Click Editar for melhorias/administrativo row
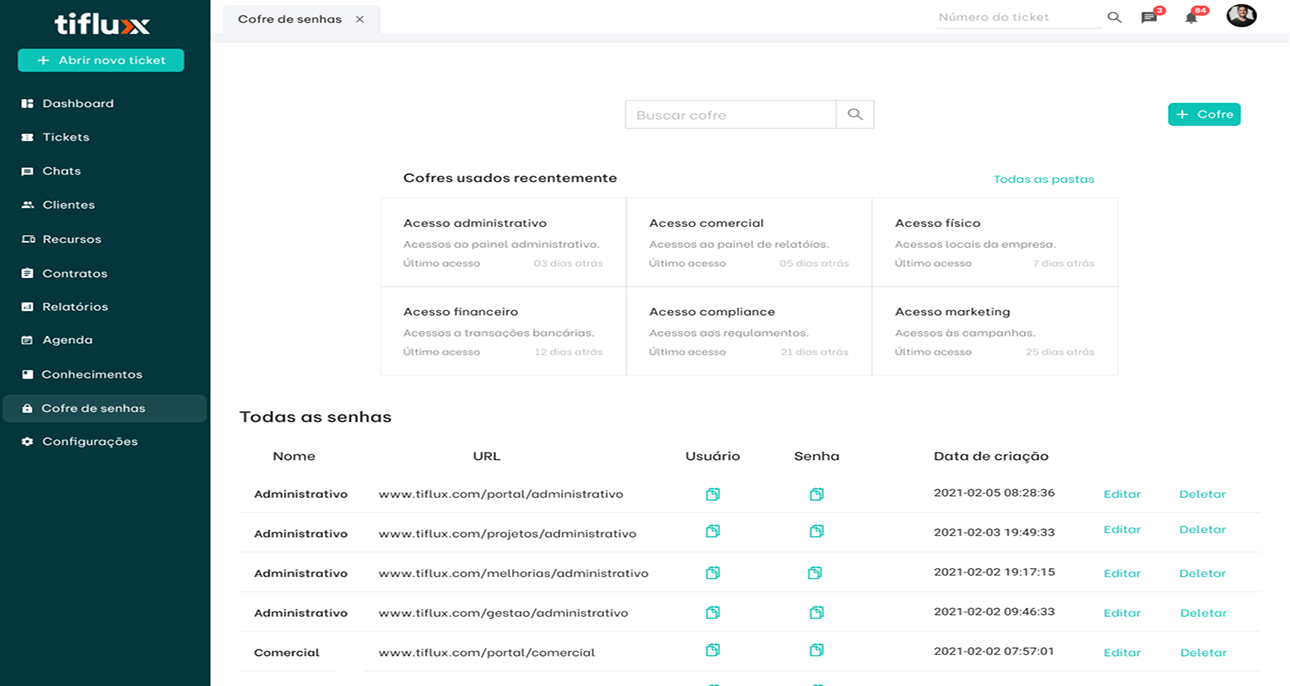1290x686 pixels. [x=1121, y=573]
